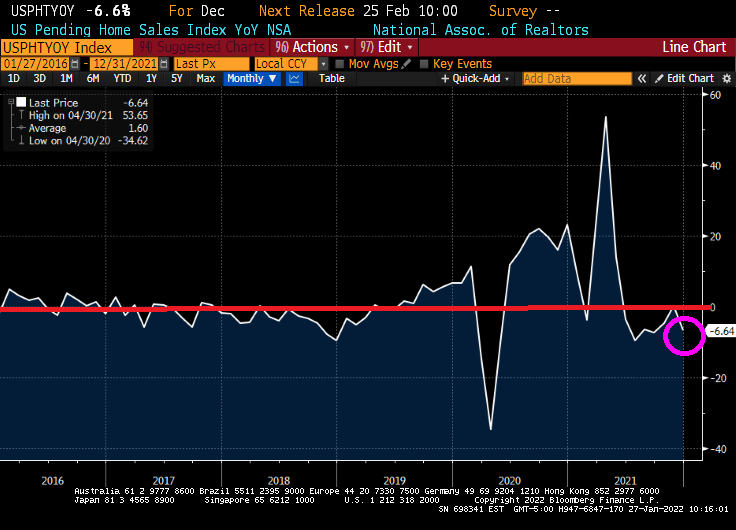Toggle the Key Events checkbox
The height and width of the screenshot is (530, 736).
[424, 64]
